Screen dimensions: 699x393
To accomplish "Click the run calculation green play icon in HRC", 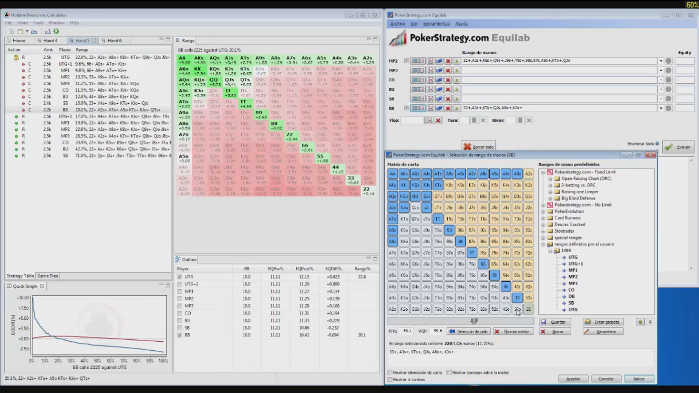I will point(56,31).
